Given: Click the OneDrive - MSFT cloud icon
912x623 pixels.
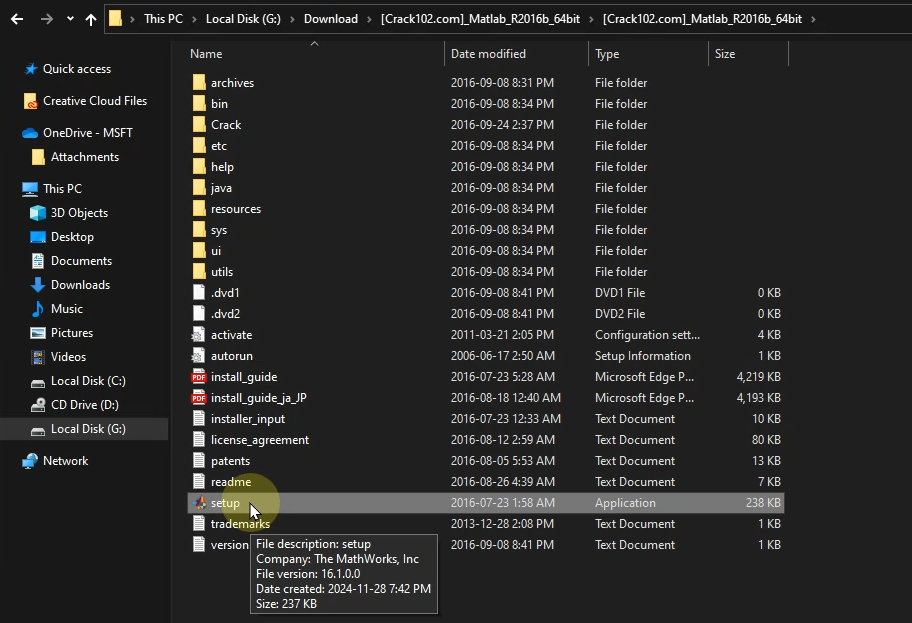Looking at the screenshot, I should point(30,133).
